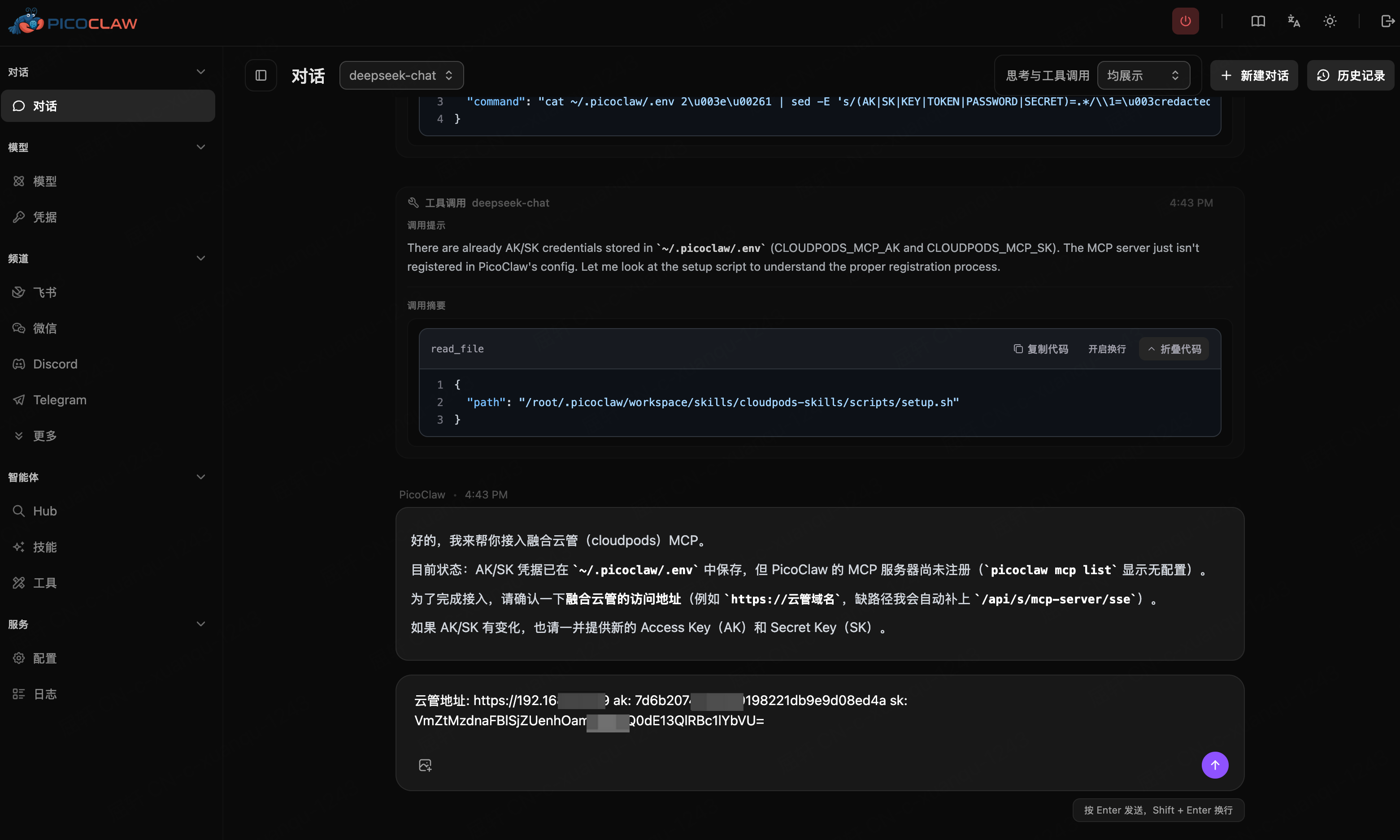Image resolution: width=1400 pixels, height=840 pixels.
Task: Open the Discord channel page
Action: click(x=108, y=364)
